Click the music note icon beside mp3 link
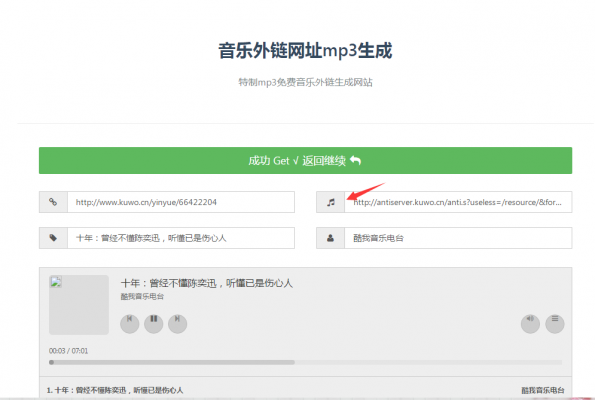This screenshot has height=400, width=595. click(x=331, y=202)
